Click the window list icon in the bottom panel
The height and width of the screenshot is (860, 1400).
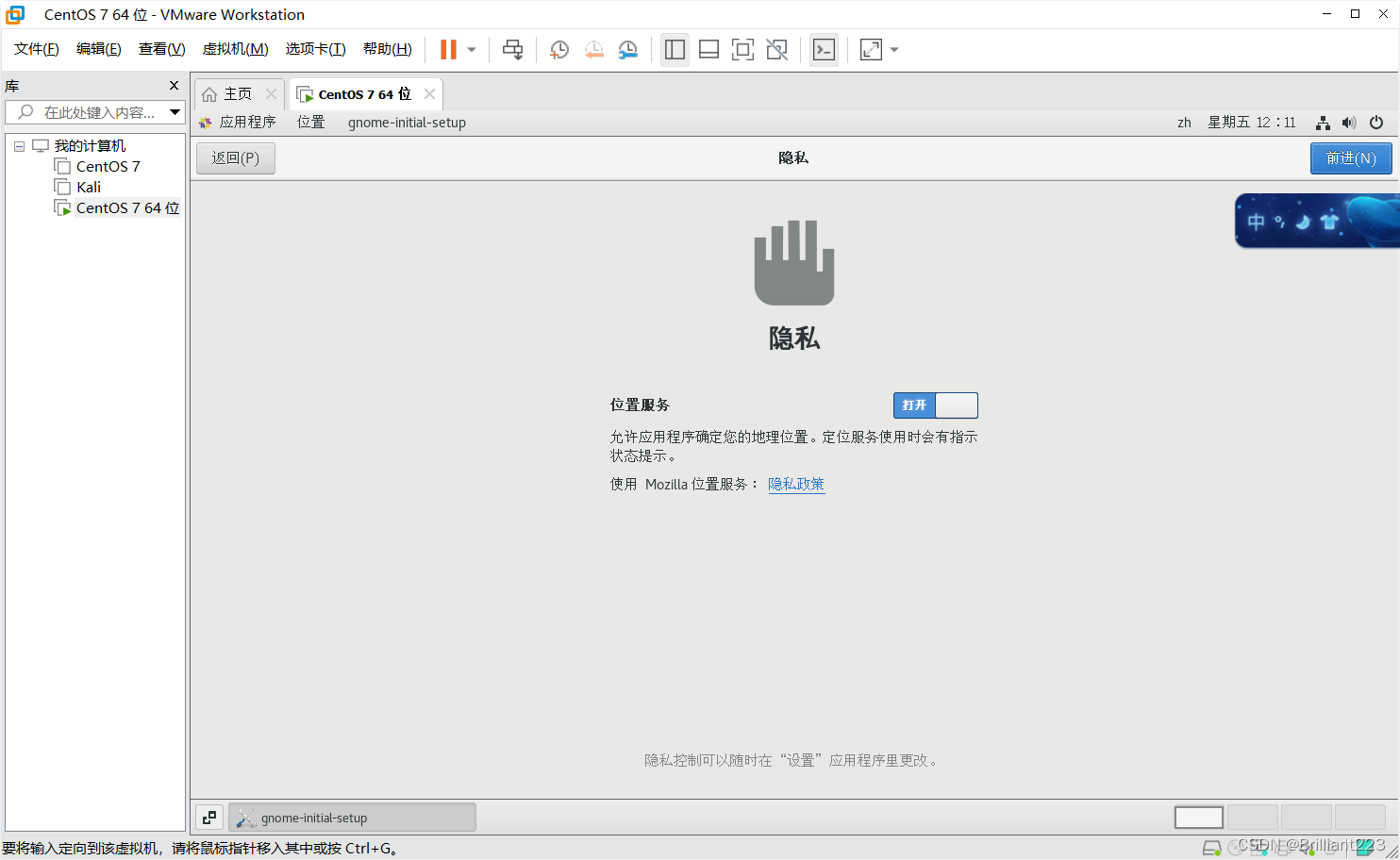point(209,818)
